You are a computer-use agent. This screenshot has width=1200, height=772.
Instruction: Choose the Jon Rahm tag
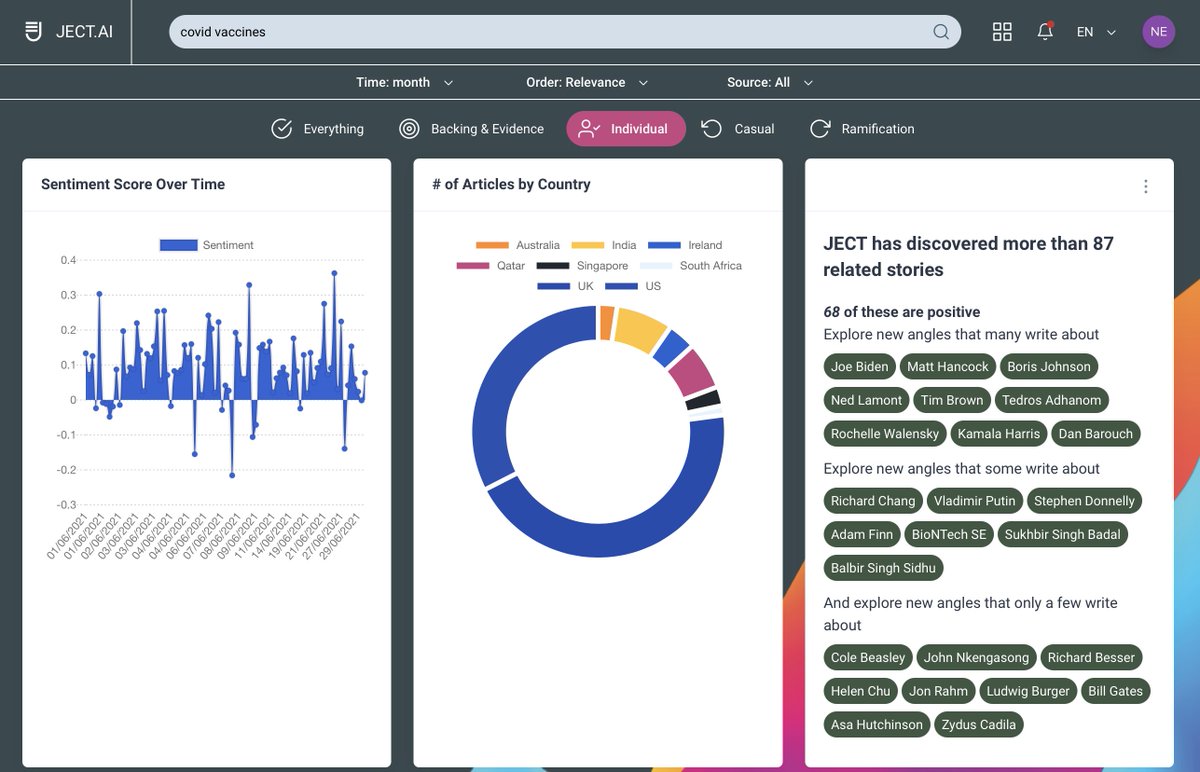(x=939, y=691)
